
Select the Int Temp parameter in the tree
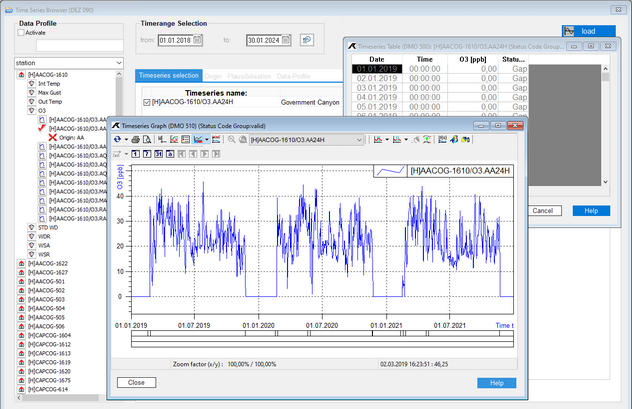click(x=49, y=83)
